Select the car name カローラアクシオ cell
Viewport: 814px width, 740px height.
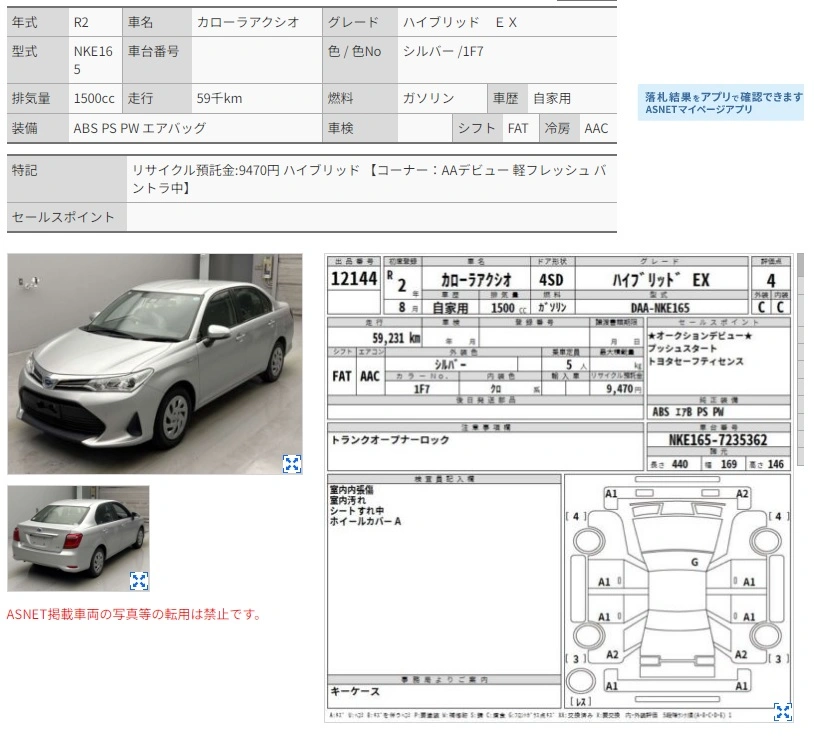click(257, 22)
